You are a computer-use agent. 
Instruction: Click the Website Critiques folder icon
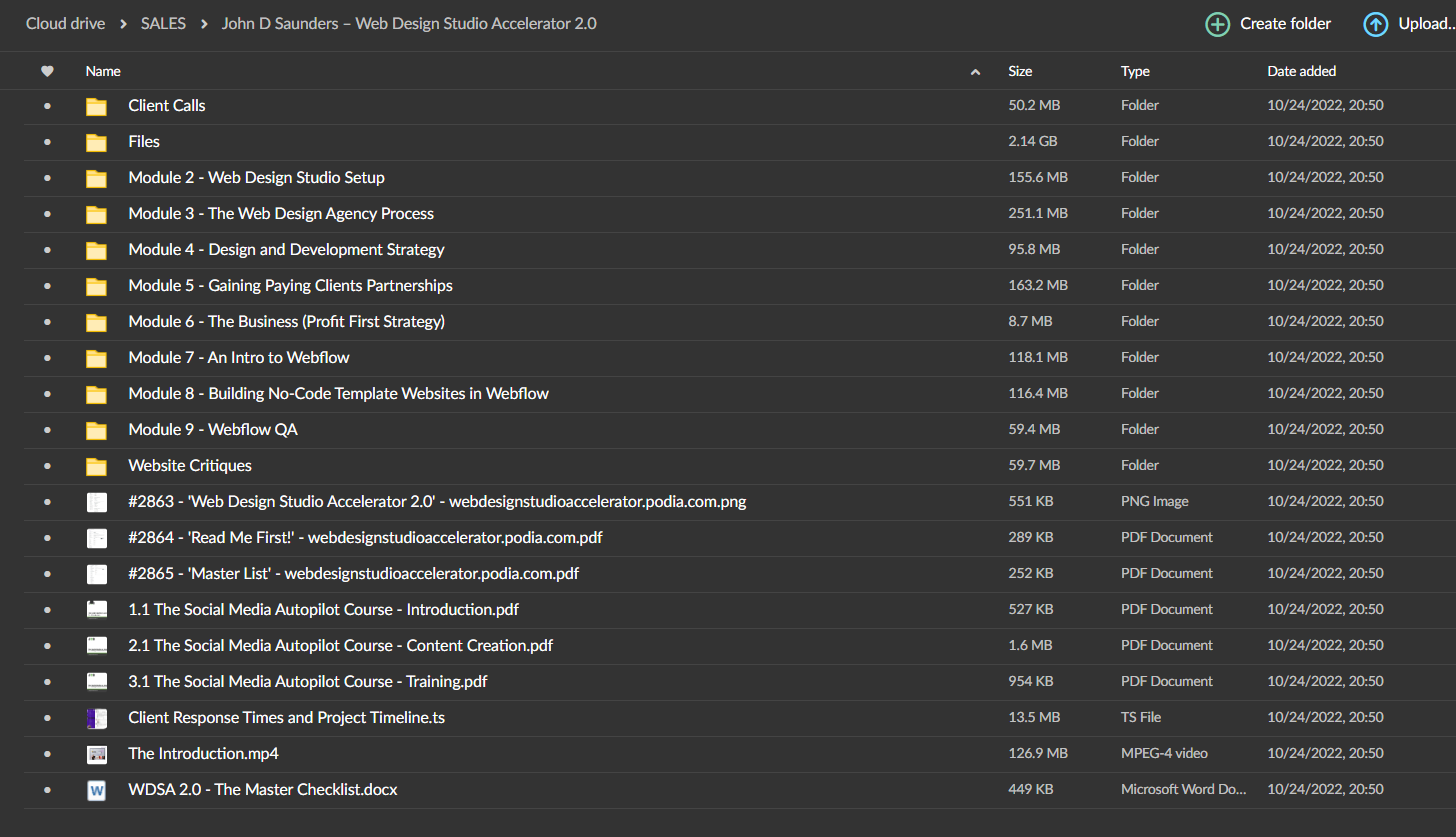click(96, 466)
